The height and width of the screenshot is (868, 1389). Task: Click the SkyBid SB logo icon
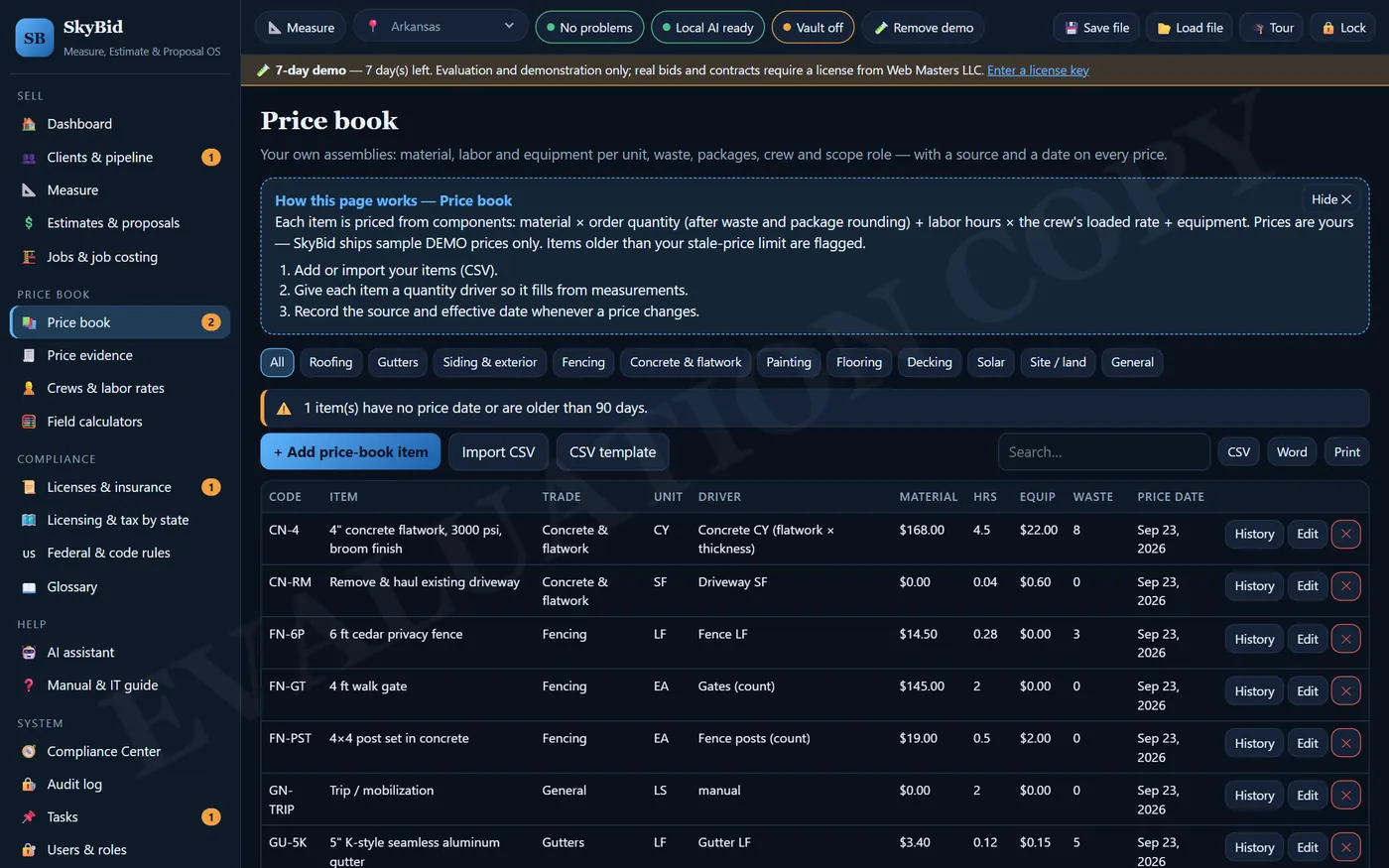coord(35,38)
